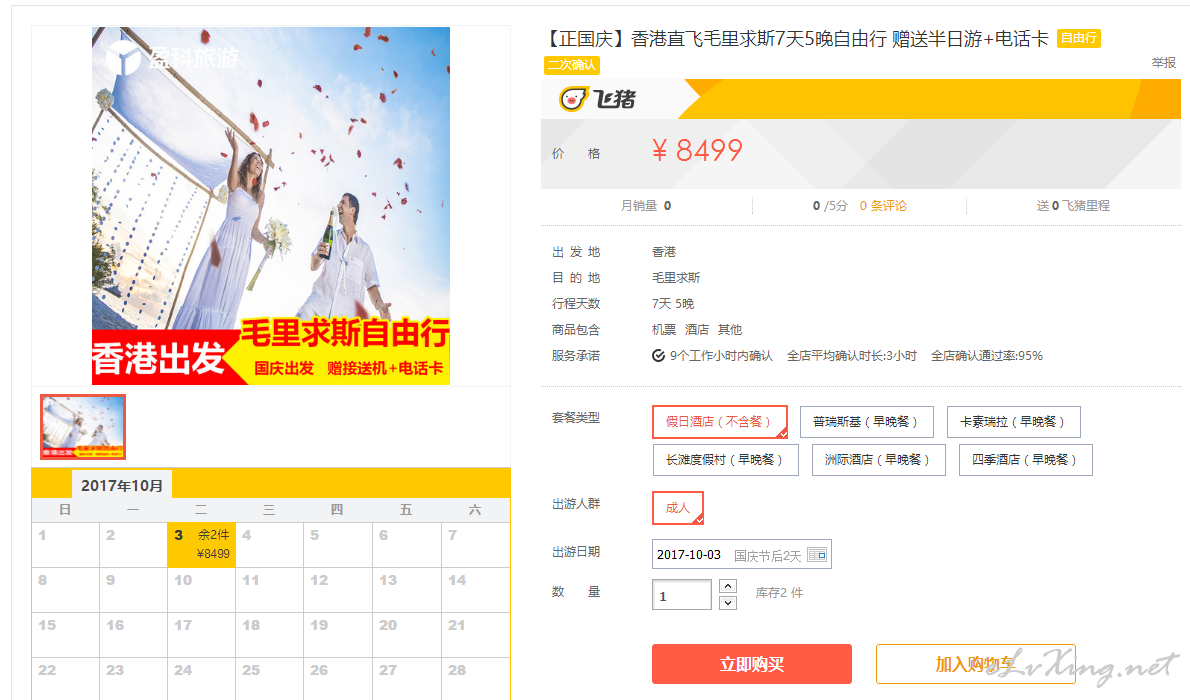Open the calendar icon in travel date field
The height and width of the screenshot is (700, 1190).
tap(817, 555)
